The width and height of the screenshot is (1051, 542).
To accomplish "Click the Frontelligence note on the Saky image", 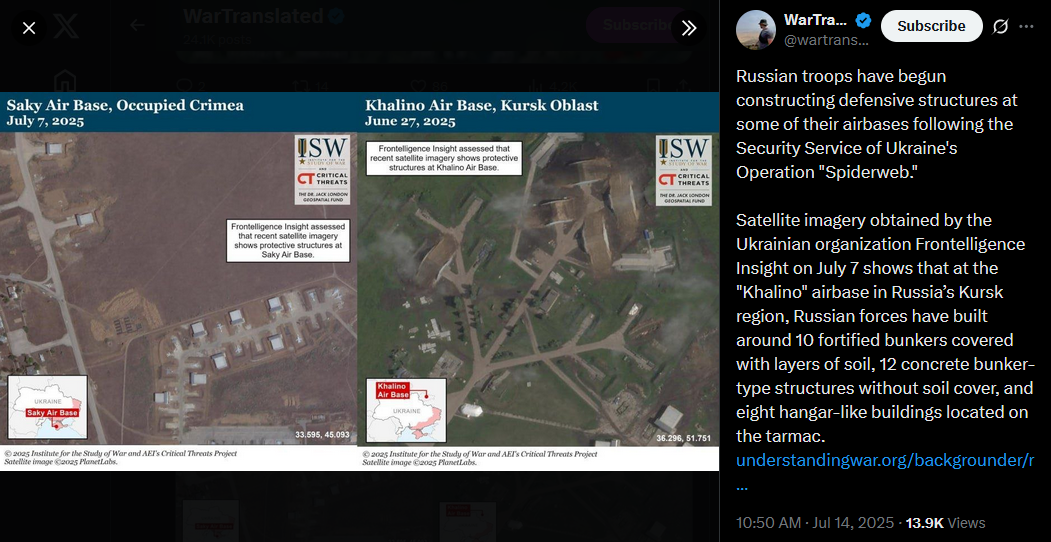I will [288, 241].
